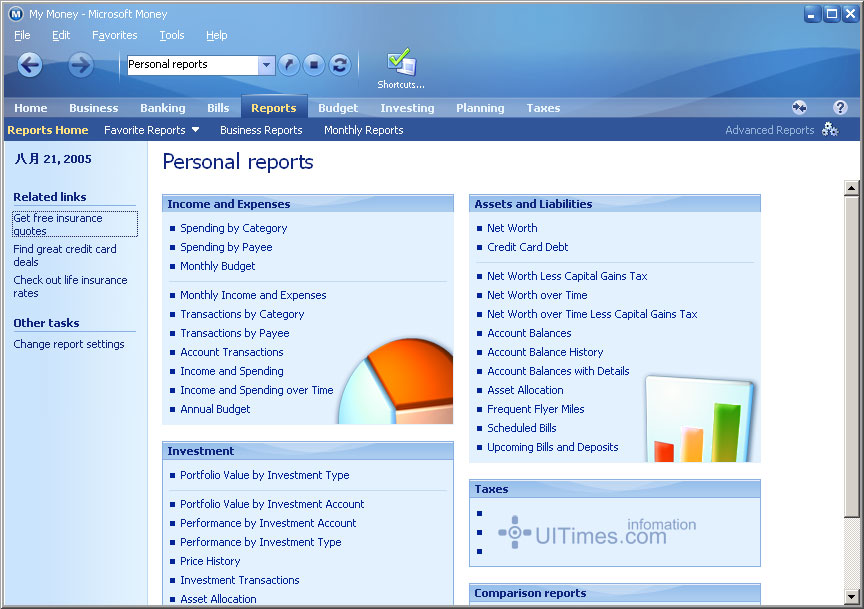Image resolution: width=864 pixels, height=609 pixels.
Task: Open the File menu
Action: tap(22, 35)
